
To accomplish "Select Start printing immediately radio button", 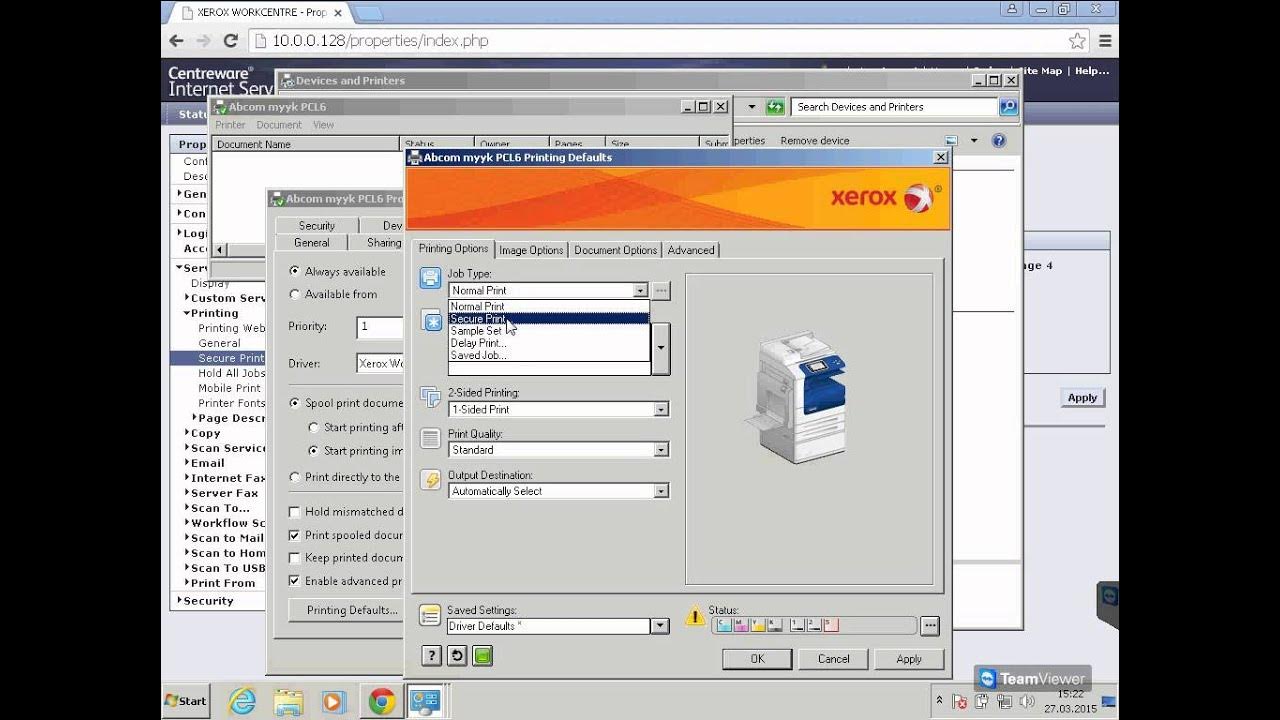I will pos(313,451).
